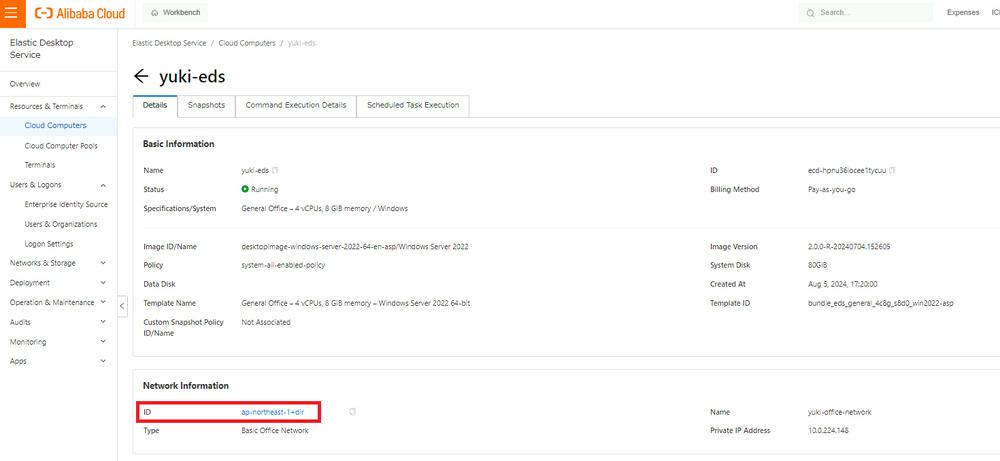Click the Basic Office Network type value
Screen dimensions: 1000x461
point(275,431)
